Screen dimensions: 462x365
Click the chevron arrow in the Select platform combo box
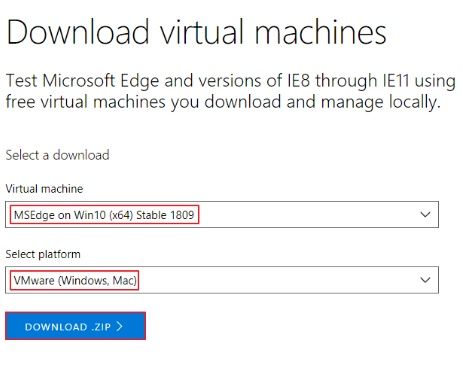tap(425, 280)
